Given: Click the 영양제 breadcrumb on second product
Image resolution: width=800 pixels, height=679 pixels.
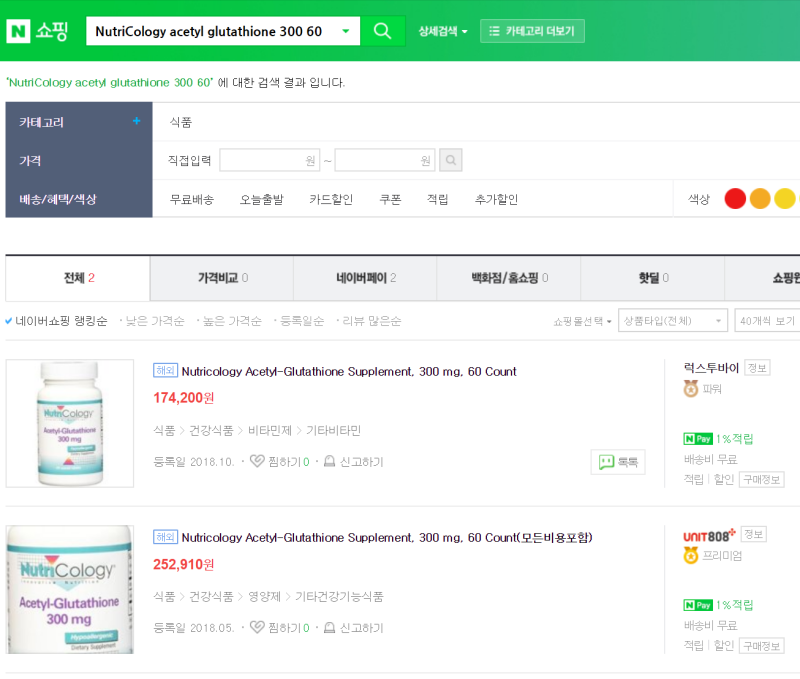Looking at the screenshot, I should [264, 597].
